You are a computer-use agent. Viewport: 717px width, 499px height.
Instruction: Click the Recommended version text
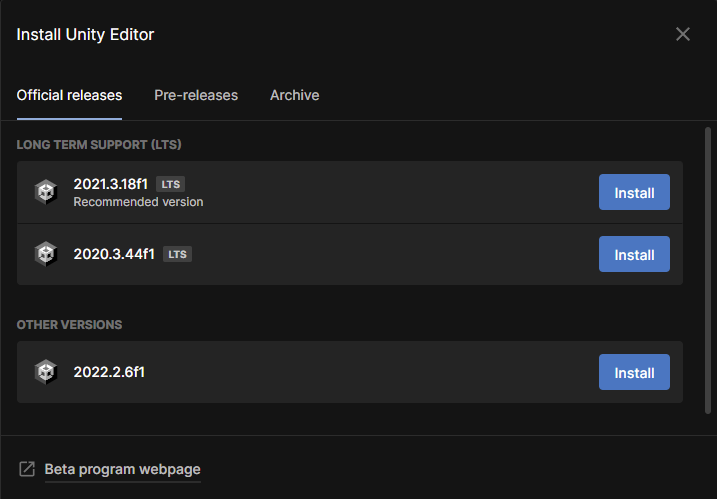point(139,202)
